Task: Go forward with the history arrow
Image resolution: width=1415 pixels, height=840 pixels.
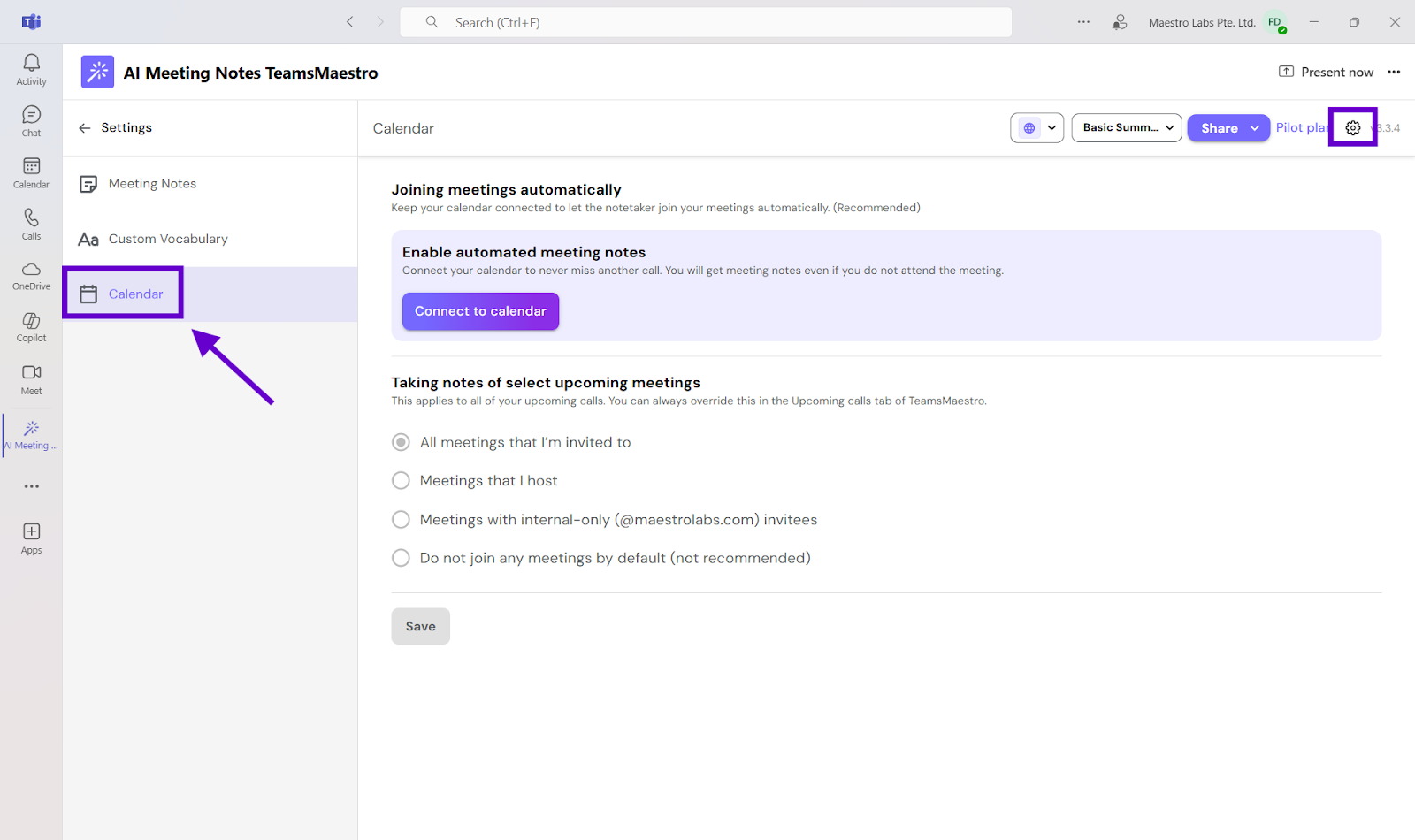Action: point(380,22)
